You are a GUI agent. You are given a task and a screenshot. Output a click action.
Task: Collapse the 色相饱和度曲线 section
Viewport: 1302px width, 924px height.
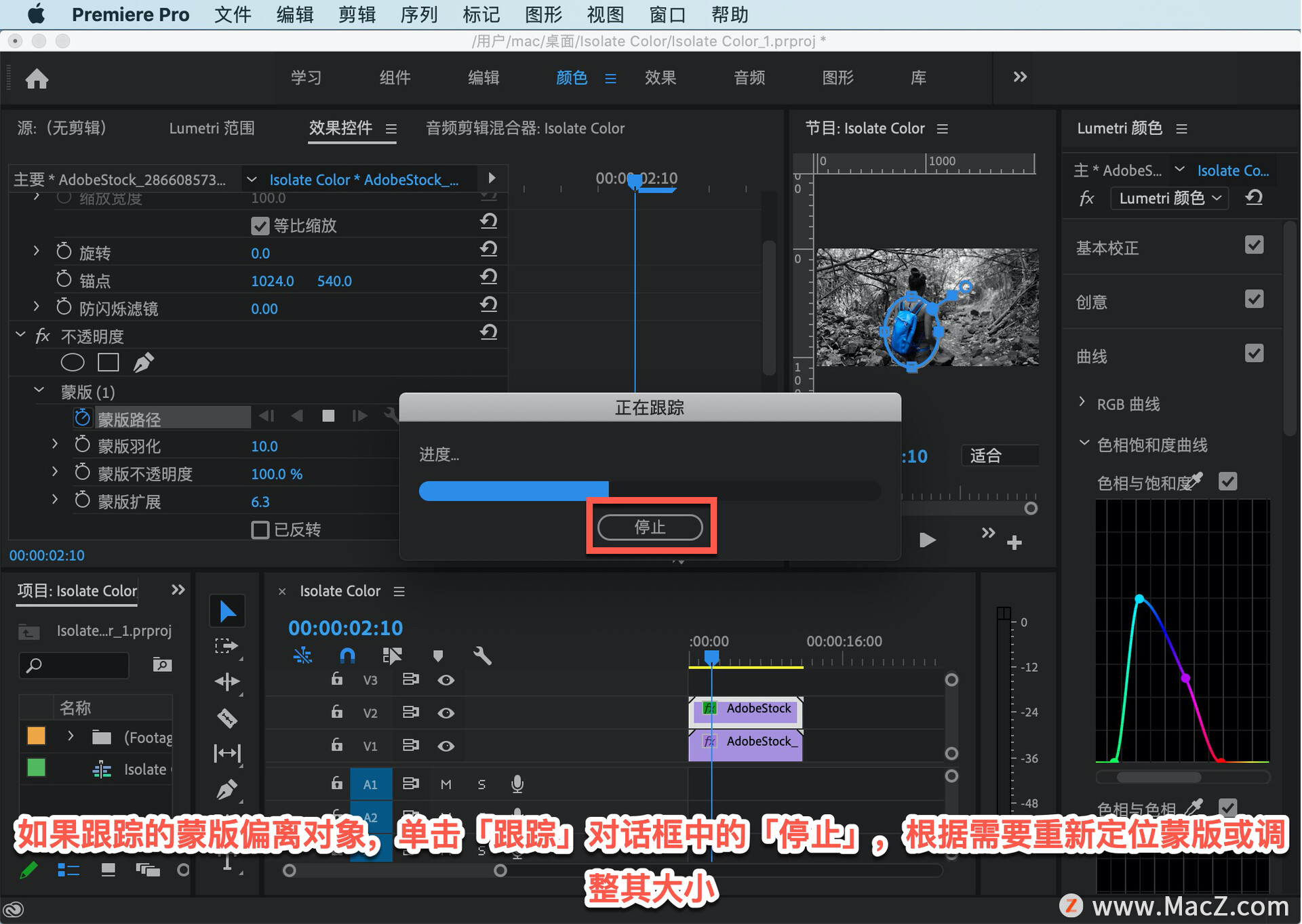(x=1084, y=443)
